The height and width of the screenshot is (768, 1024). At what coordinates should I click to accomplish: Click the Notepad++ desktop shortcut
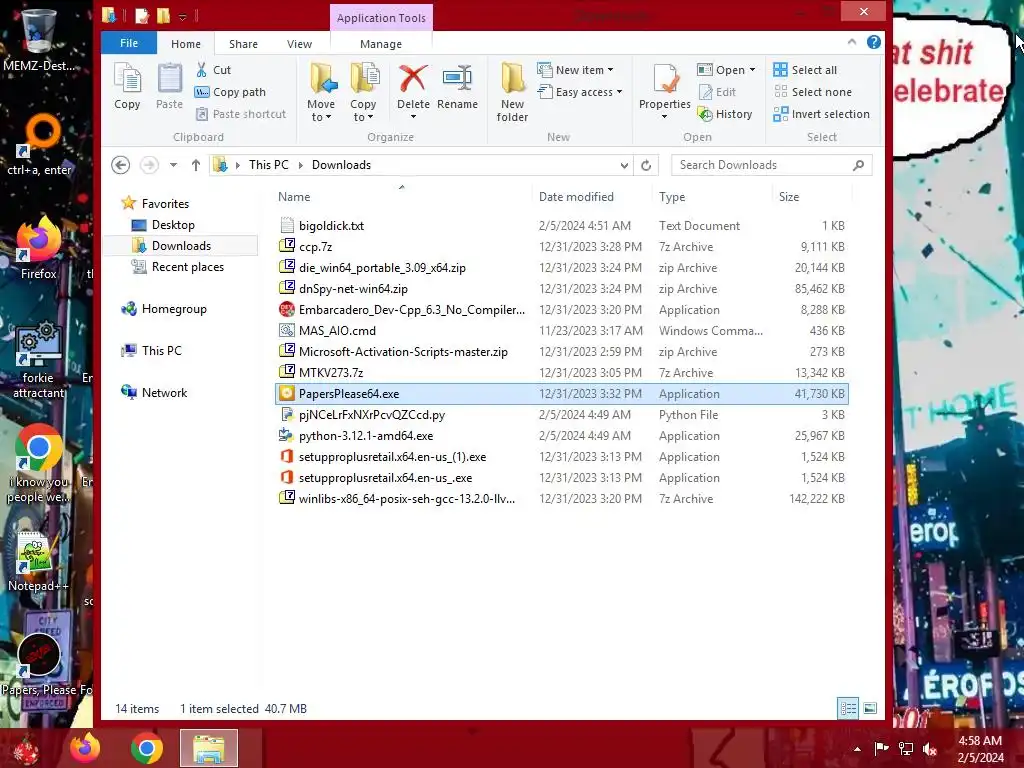click(x=37, y=562)
